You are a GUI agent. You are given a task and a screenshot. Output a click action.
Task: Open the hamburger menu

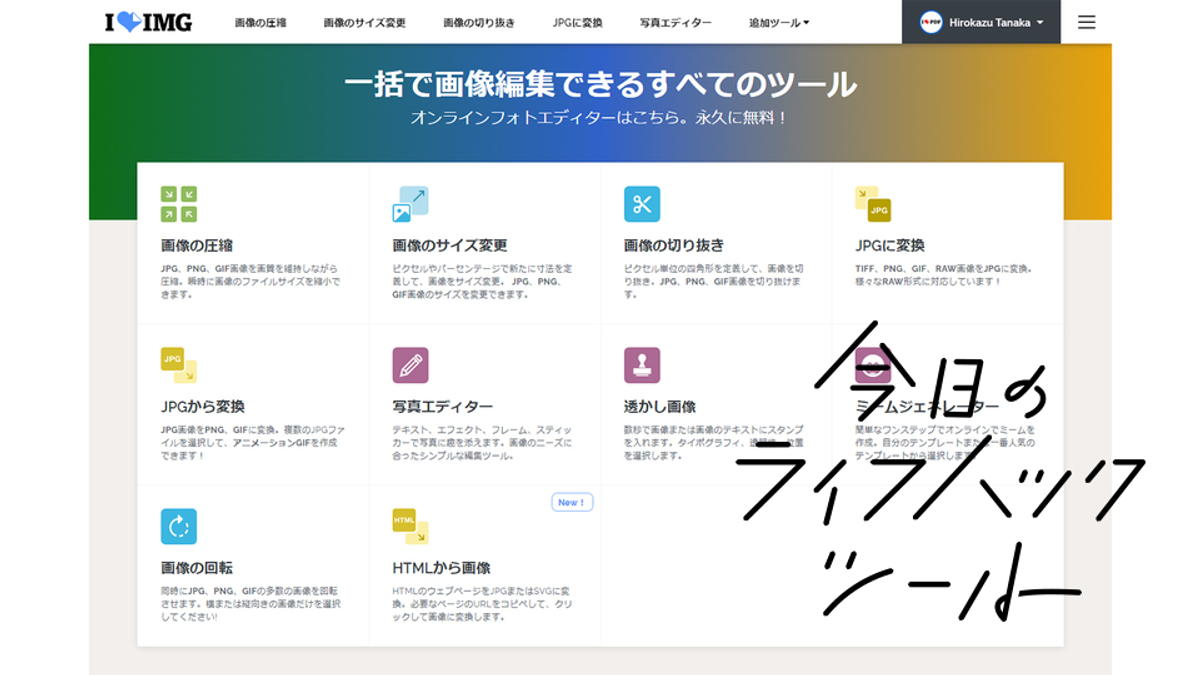point(1086,22)
